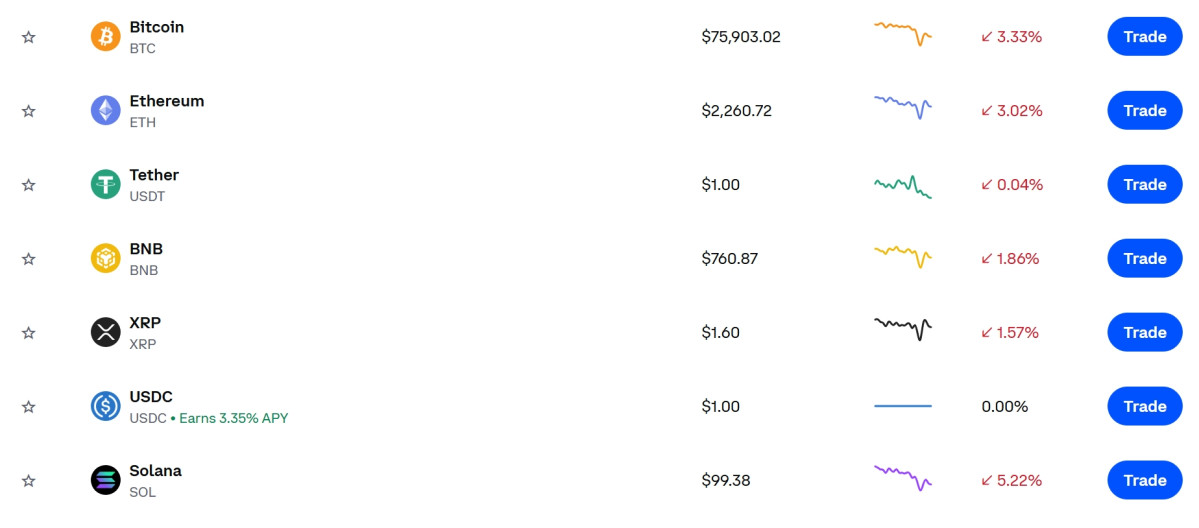Click the BNB logo icon
The image size is (1199, 528).
coord(105,259)
